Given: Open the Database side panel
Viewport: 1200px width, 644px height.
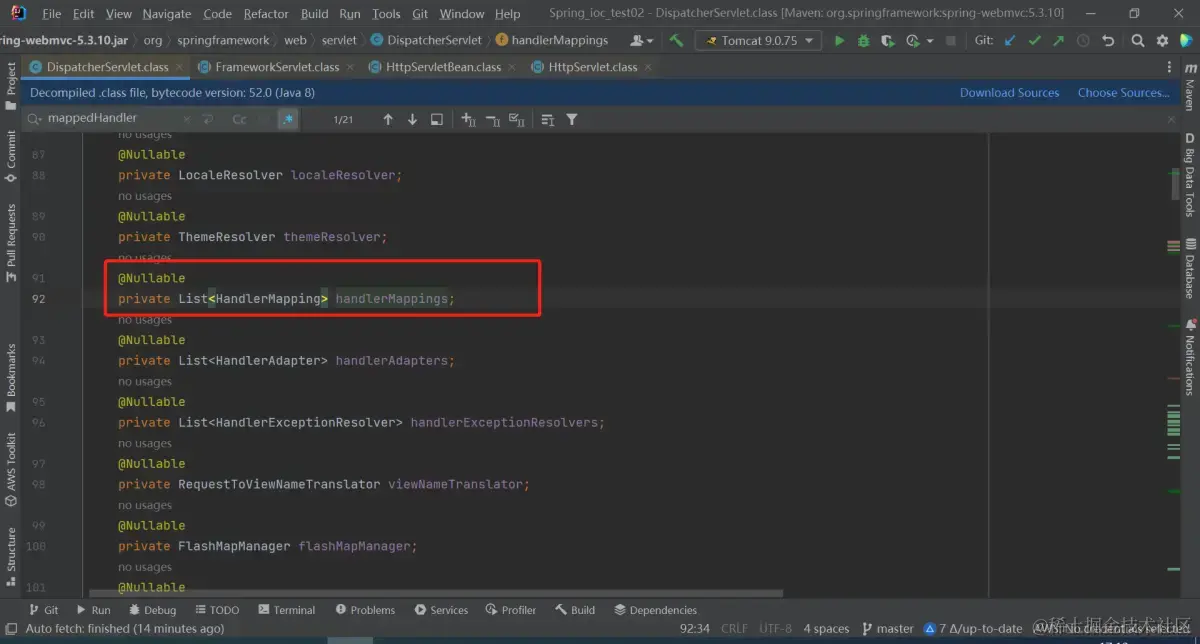Looking at the screenshot, I should (x=1190, y=268).
